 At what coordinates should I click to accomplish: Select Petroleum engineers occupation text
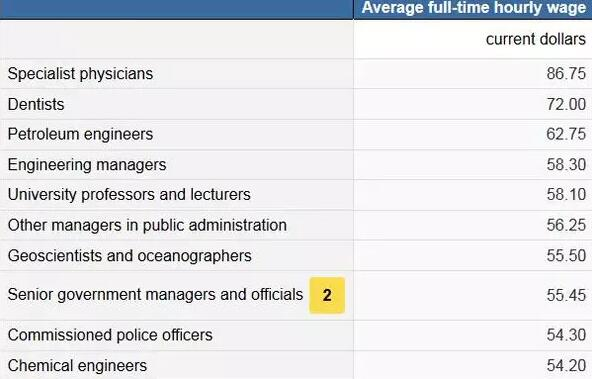pyautogui.click(x=80, y=134)
